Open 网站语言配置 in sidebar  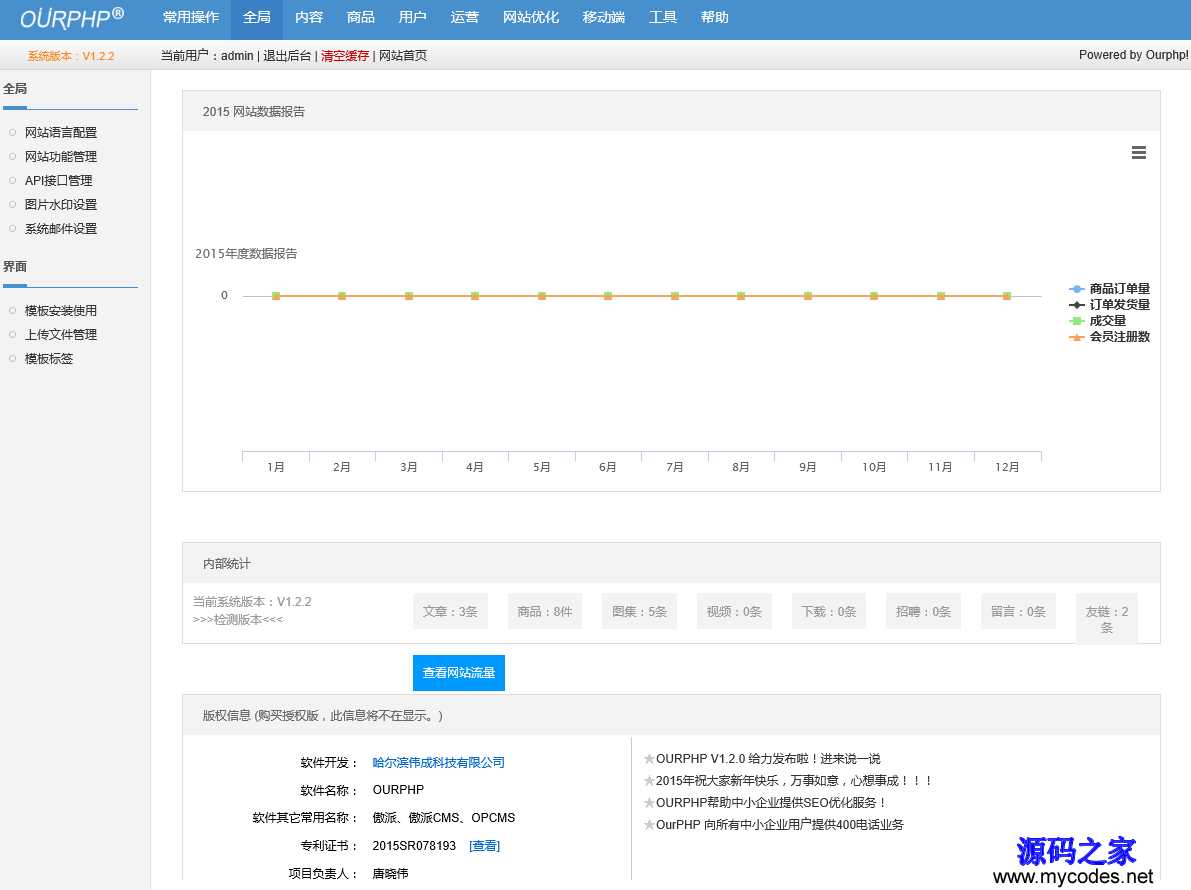[x=61, y=133]
